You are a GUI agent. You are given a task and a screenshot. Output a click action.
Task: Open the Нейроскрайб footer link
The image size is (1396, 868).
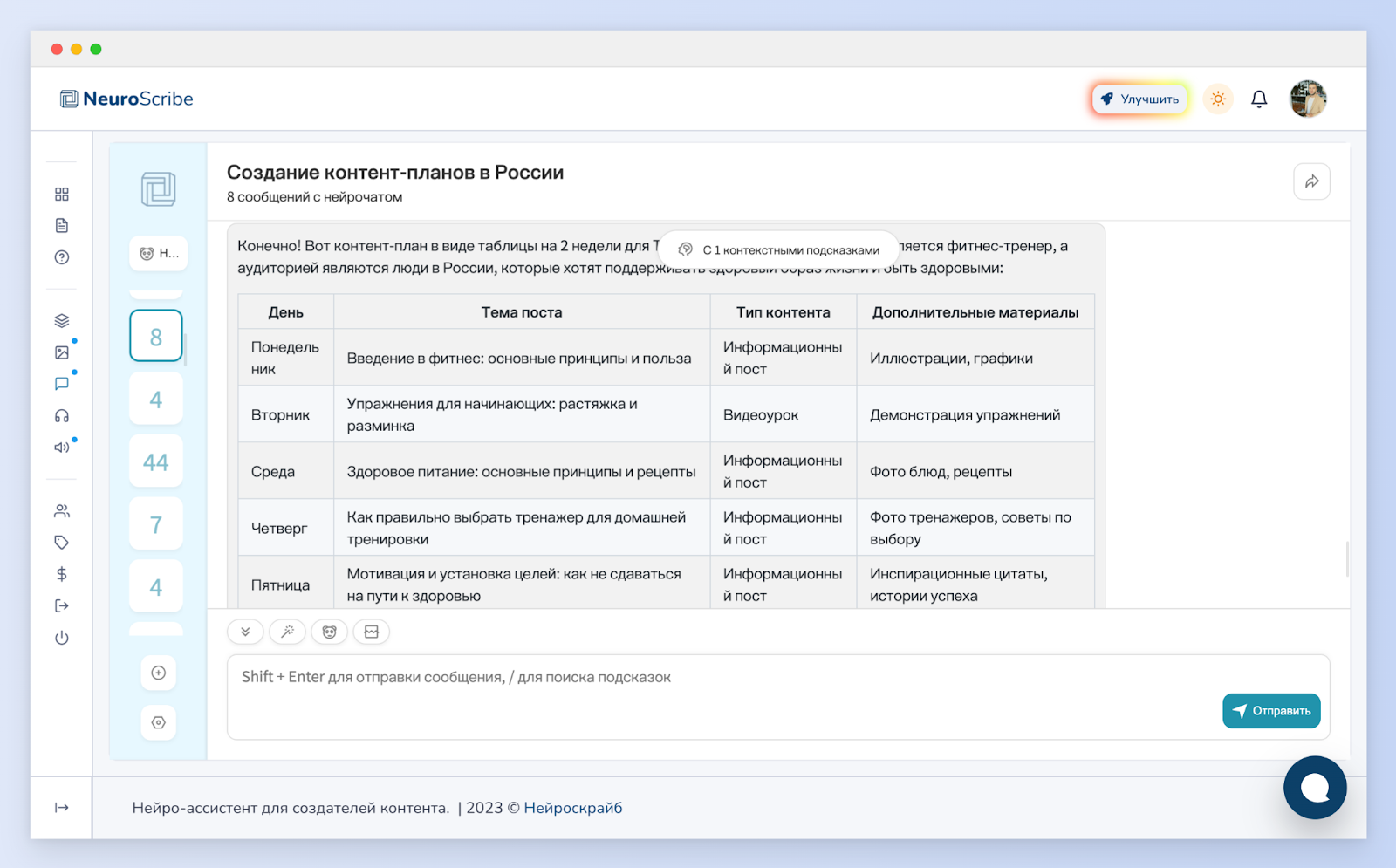coord(572,808)
